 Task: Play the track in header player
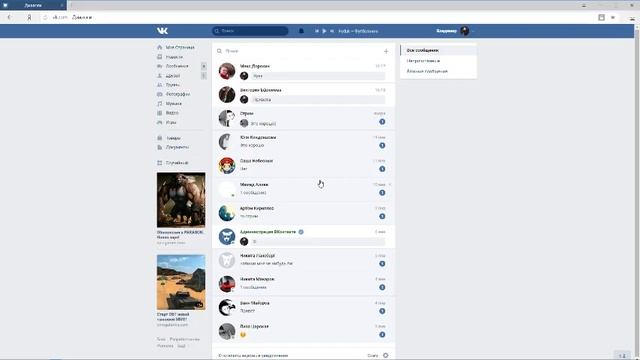click(x=324, y=31)
